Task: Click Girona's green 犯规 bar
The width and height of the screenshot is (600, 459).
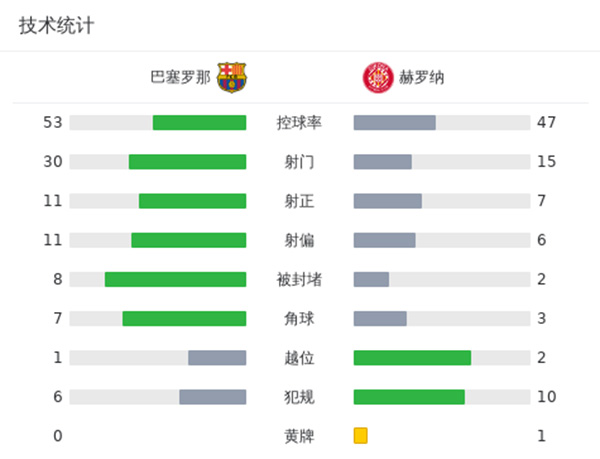Action: [x=409, y=397]
